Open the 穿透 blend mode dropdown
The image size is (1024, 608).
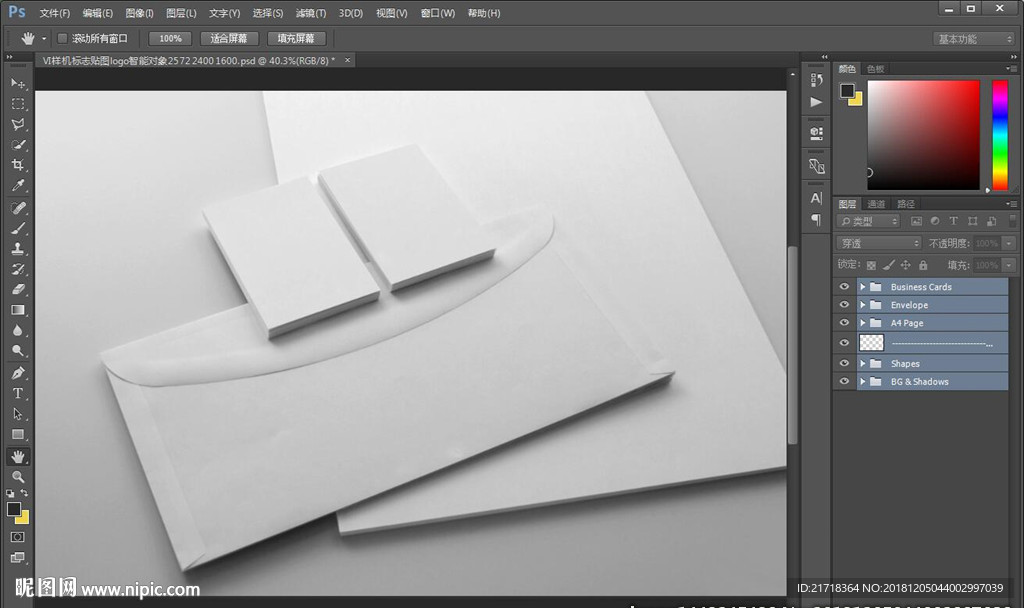(x=878, y=243)
